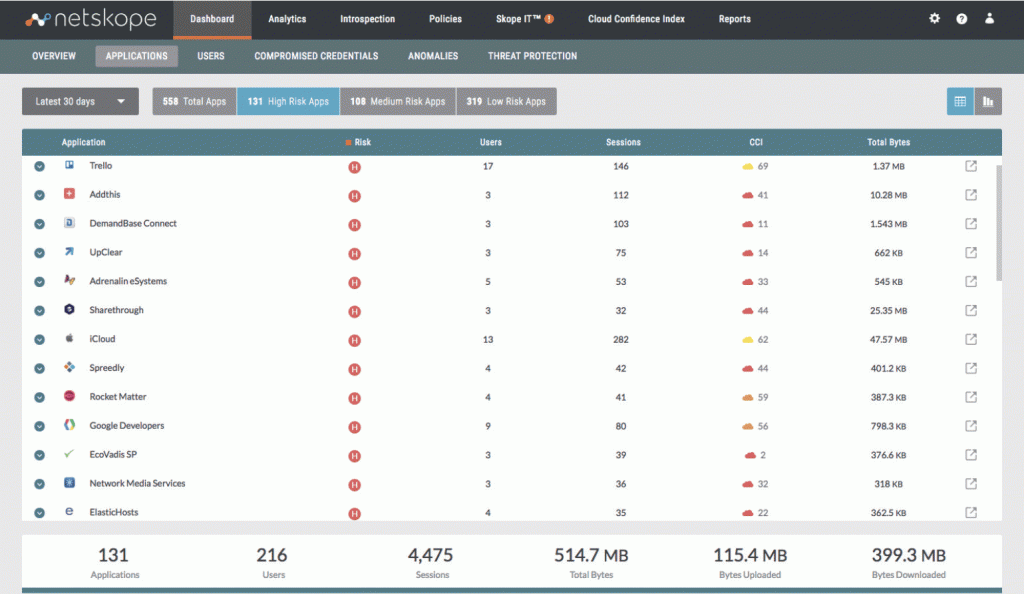1024x594 pixels.
Task: Open the Latest 30 days dropdown
Action: [x=80, y=101]
